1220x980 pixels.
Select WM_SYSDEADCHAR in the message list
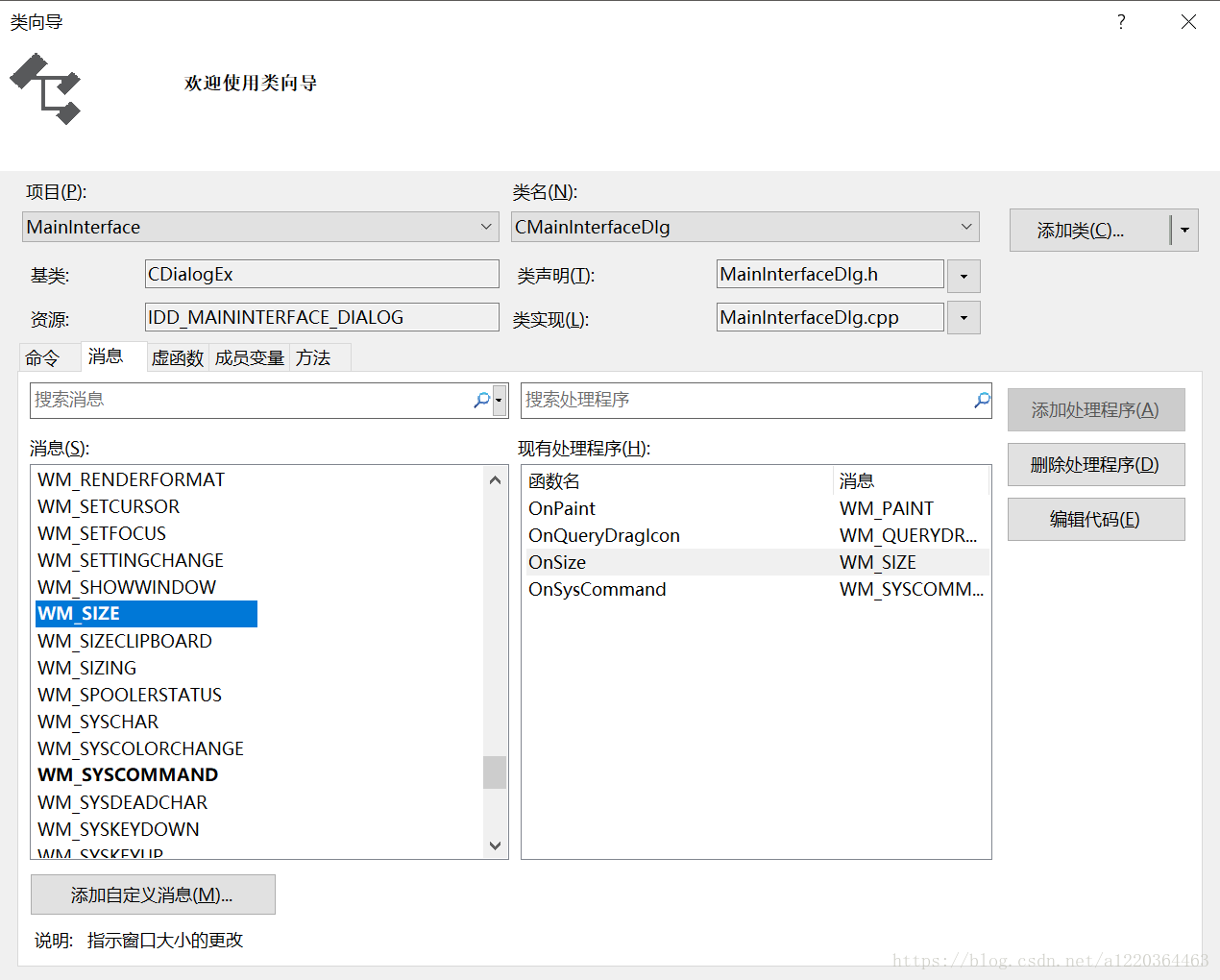tap(123, 802)
